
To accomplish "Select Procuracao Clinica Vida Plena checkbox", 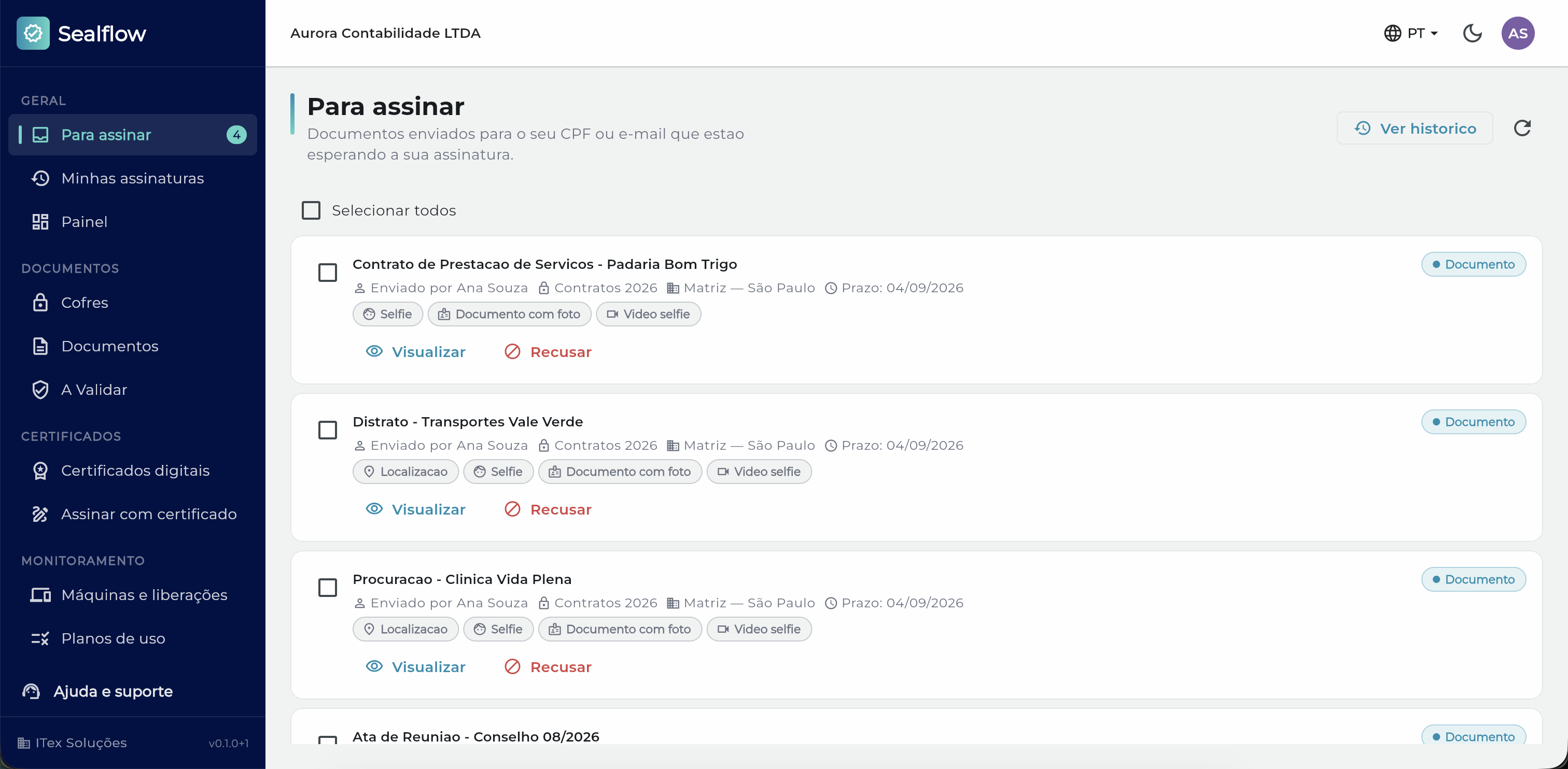I will pos(328,587).
